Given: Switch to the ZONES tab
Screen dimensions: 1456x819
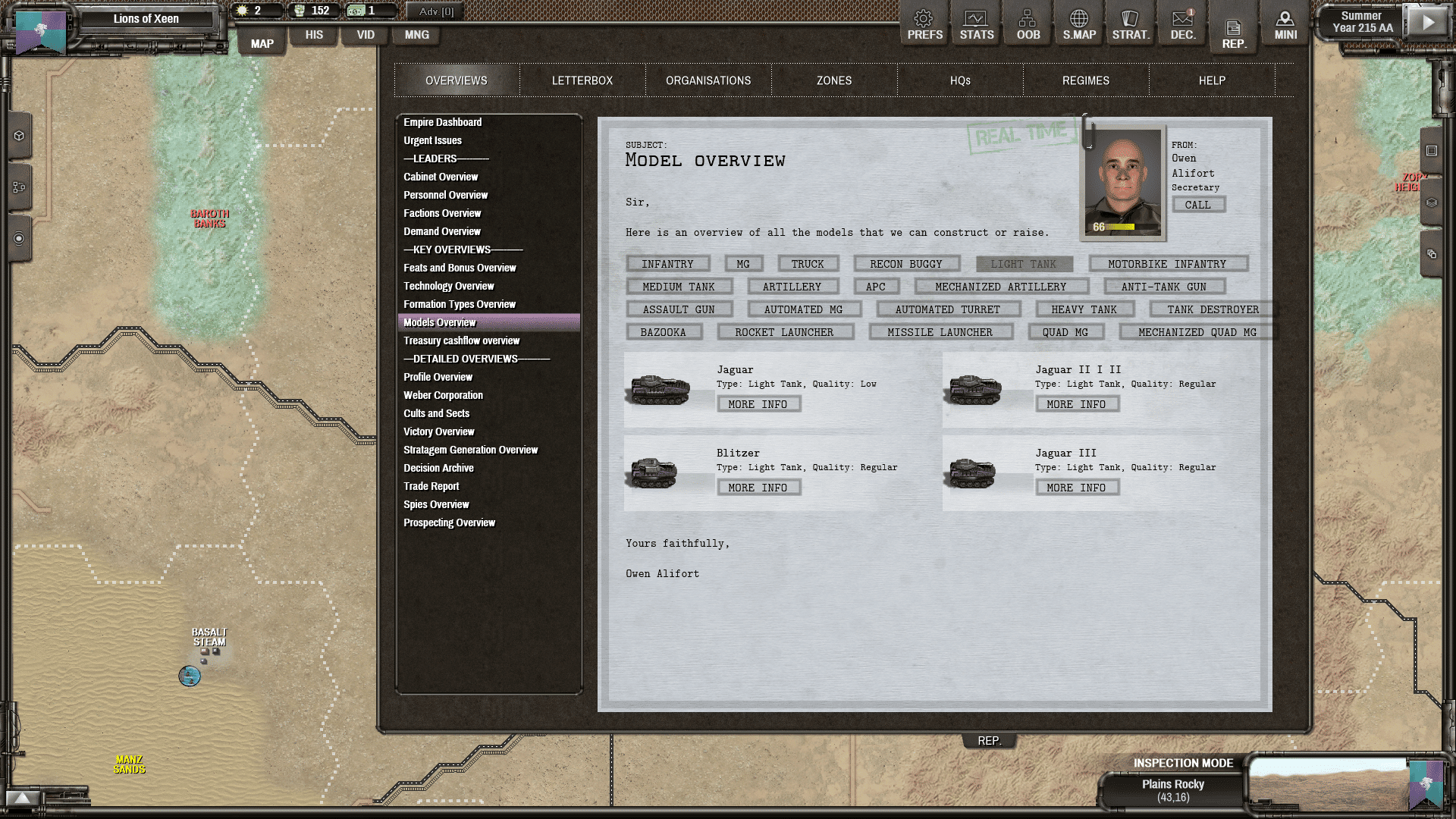Looking at the screenshot, I should [x=833, y=80].
